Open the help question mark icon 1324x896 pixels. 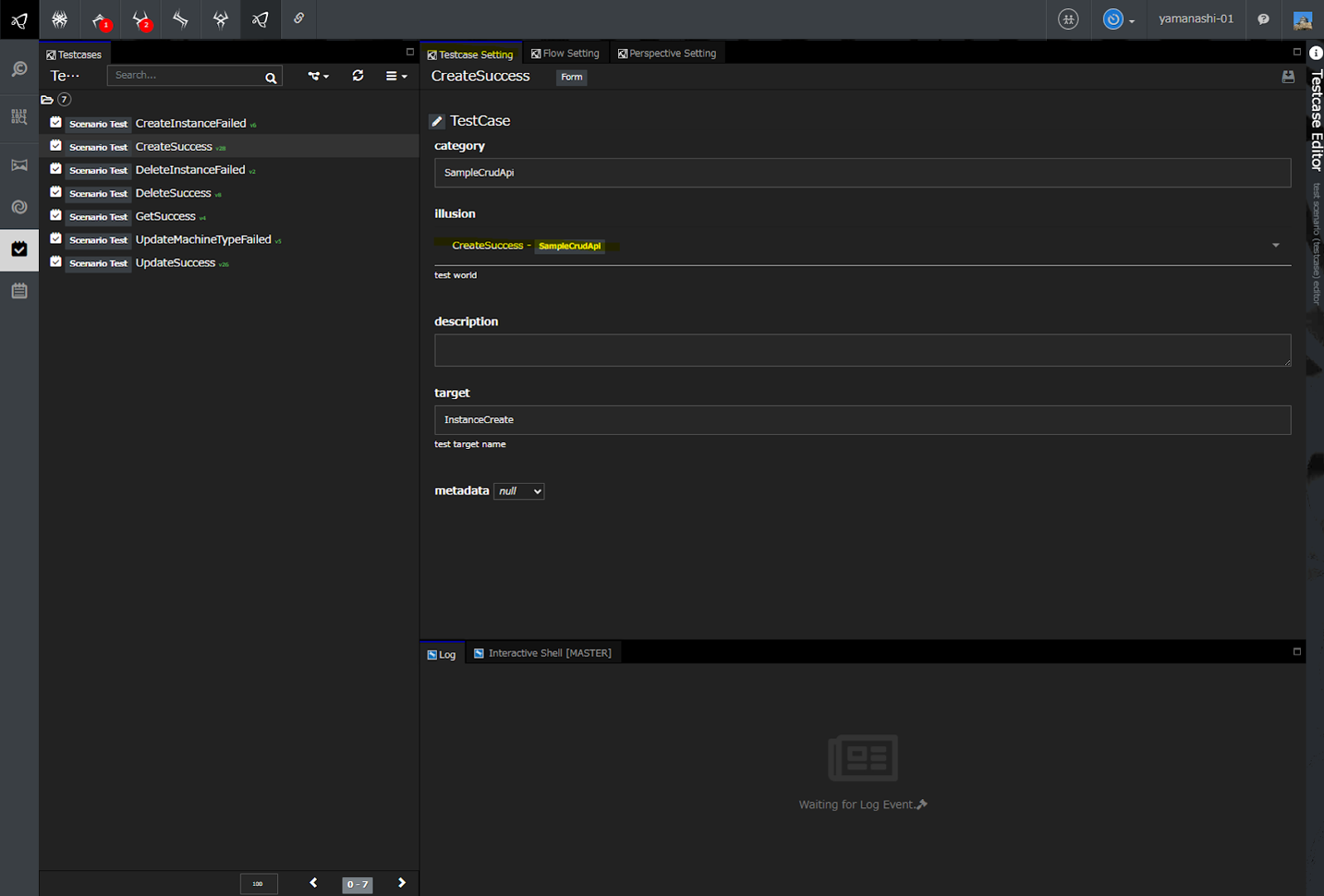[1263, 19]
